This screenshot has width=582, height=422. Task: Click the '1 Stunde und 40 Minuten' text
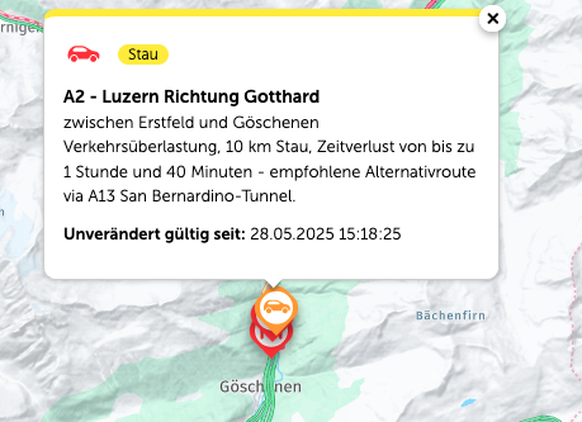click(158, 172)
